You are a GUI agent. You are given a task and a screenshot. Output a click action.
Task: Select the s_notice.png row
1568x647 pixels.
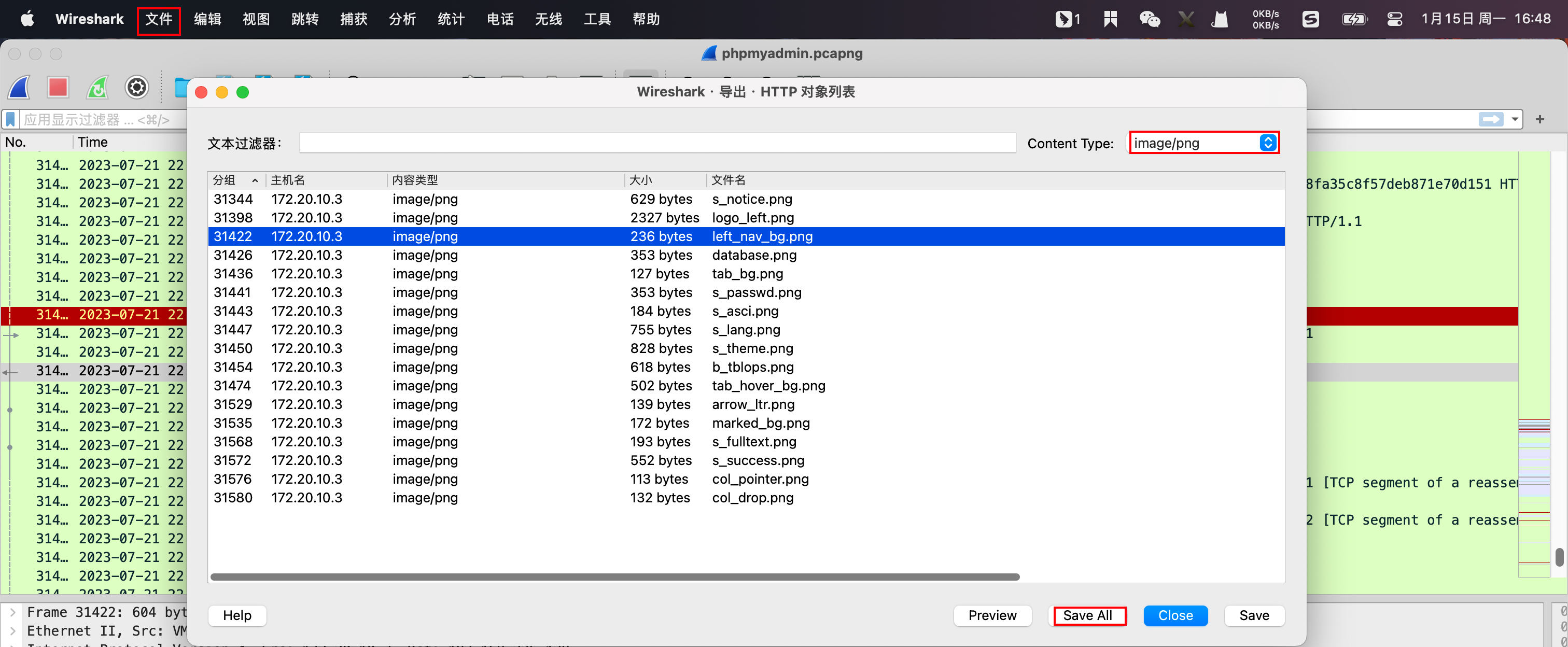click(x=746, y=199)
